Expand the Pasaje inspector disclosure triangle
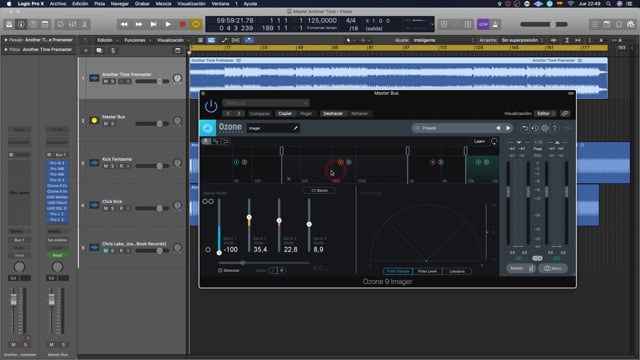640x360 pixels. coord(6,40)
